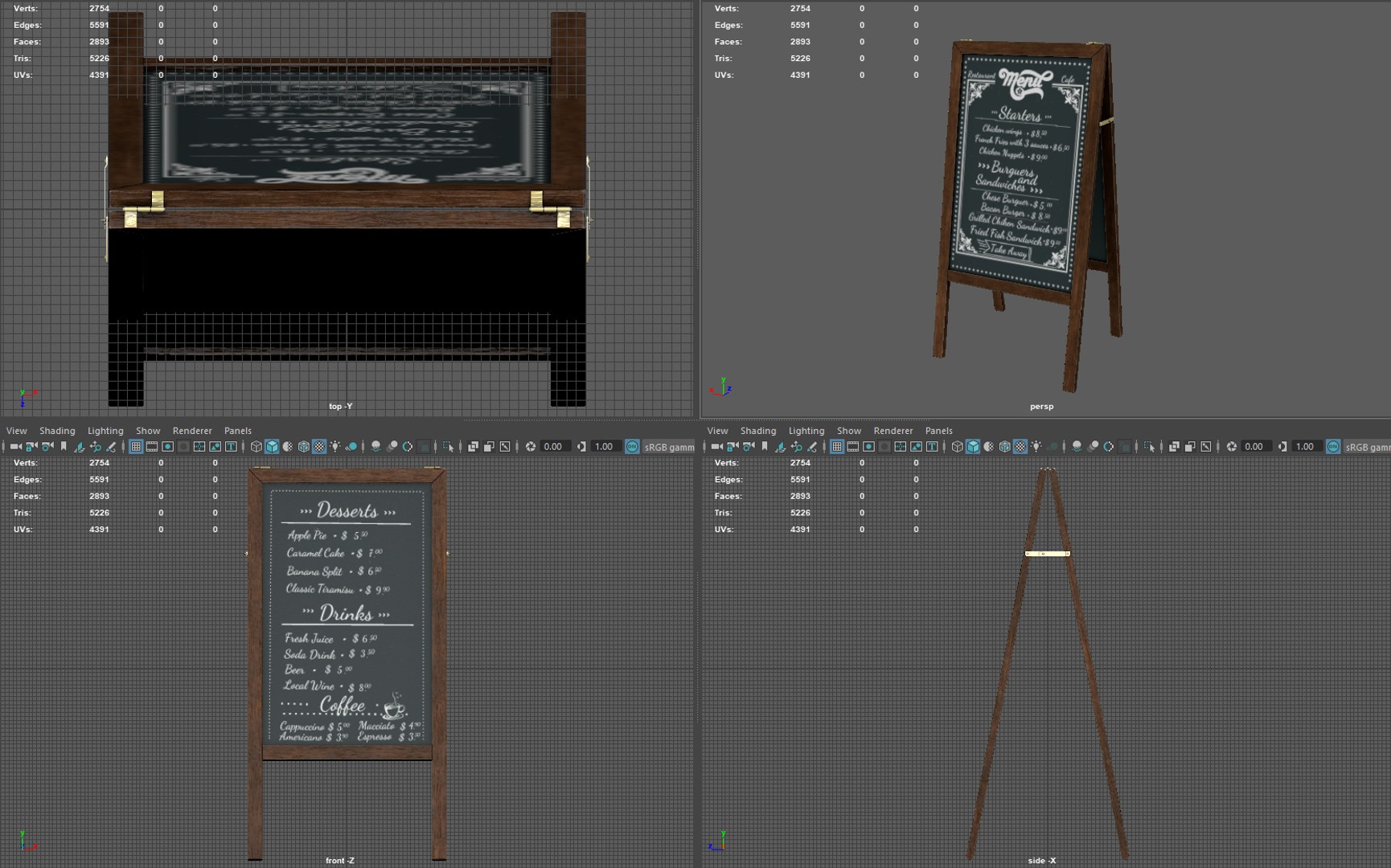Click the 'persp' viewport label
The height and width of the screenshot is (868, 1391).
coord(1041,407)
